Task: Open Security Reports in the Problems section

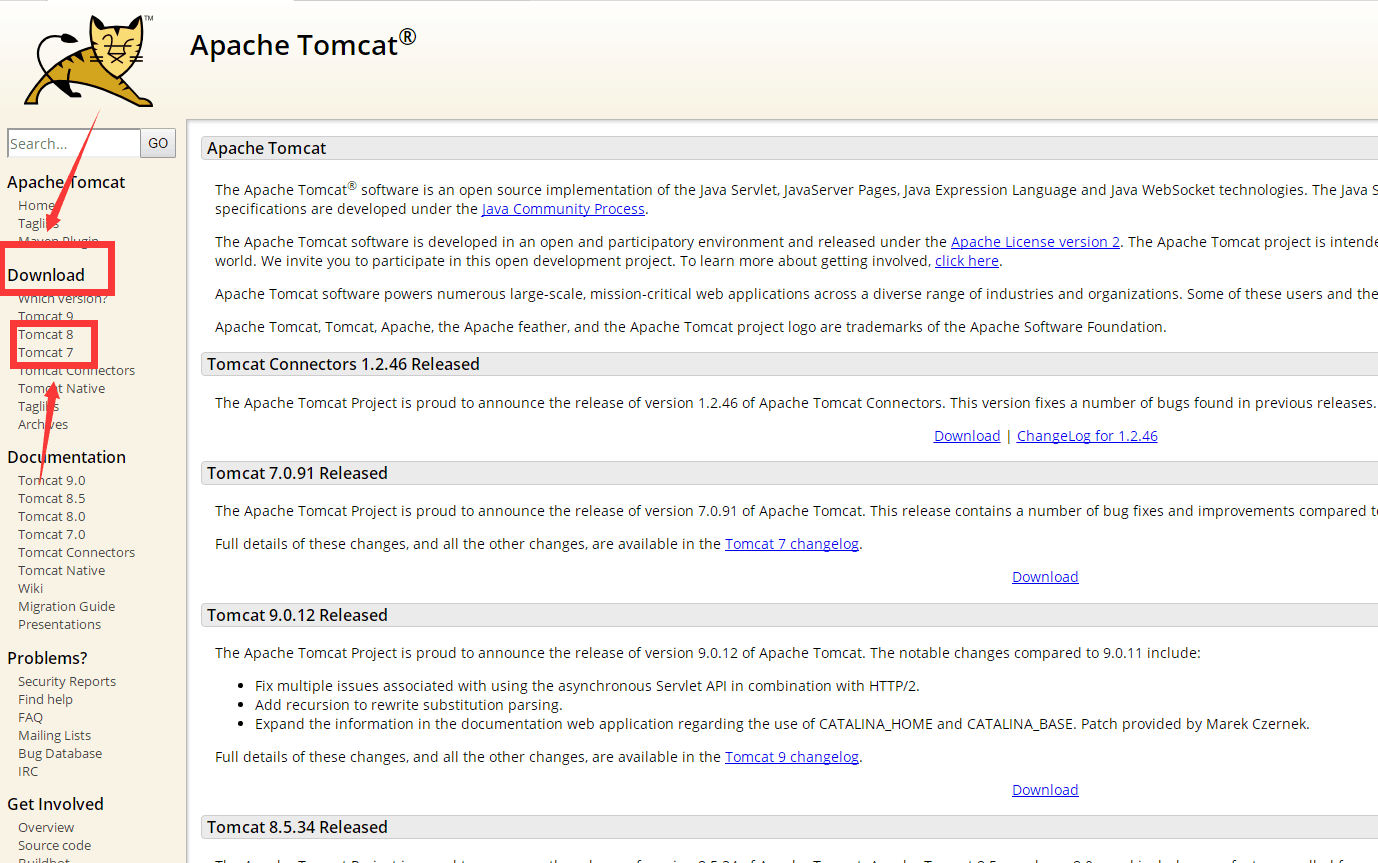Action: [67, 681]
